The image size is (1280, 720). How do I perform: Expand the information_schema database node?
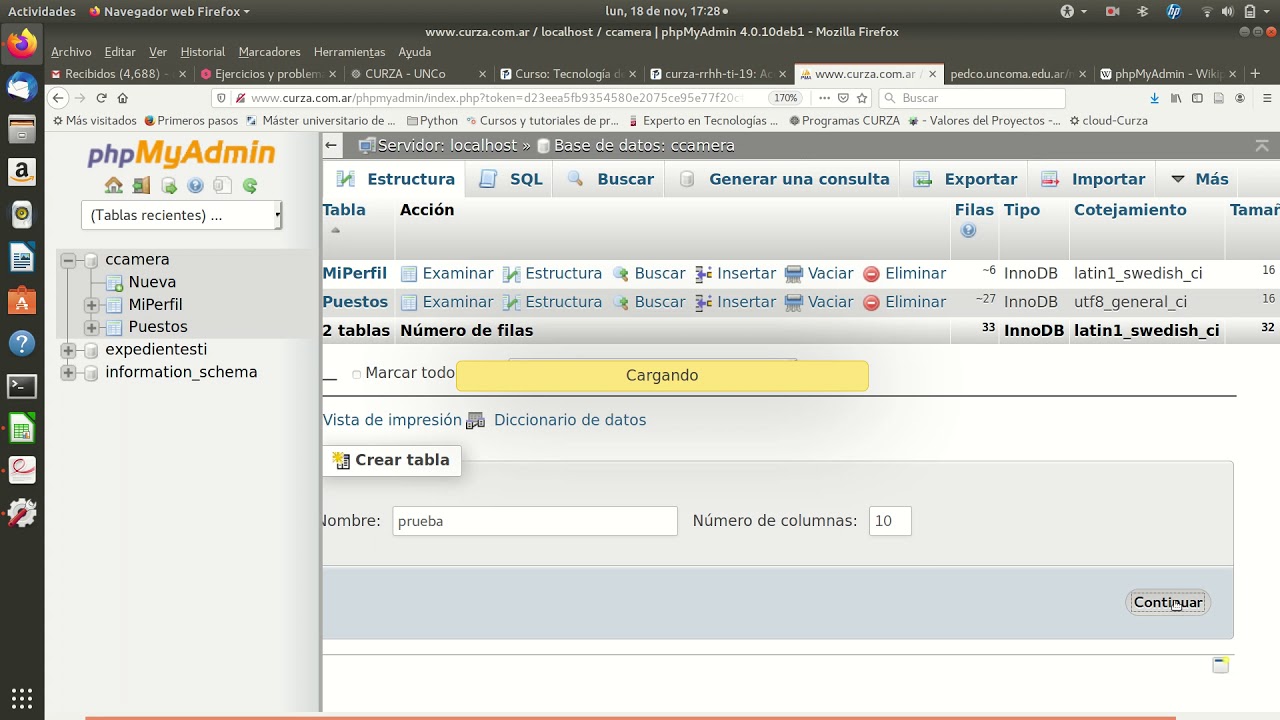click(68, 372)
